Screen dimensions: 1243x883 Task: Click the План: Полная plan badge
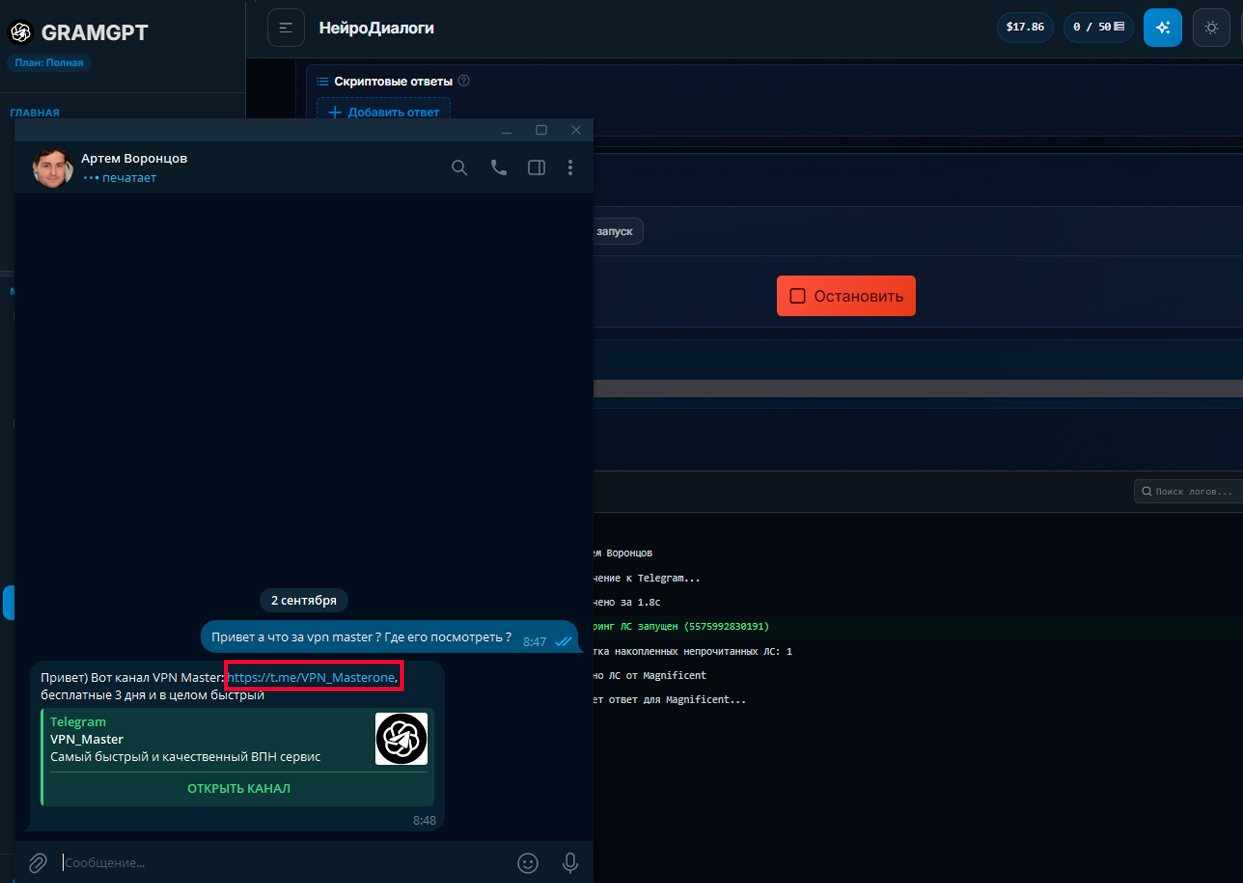click(49, 63)
